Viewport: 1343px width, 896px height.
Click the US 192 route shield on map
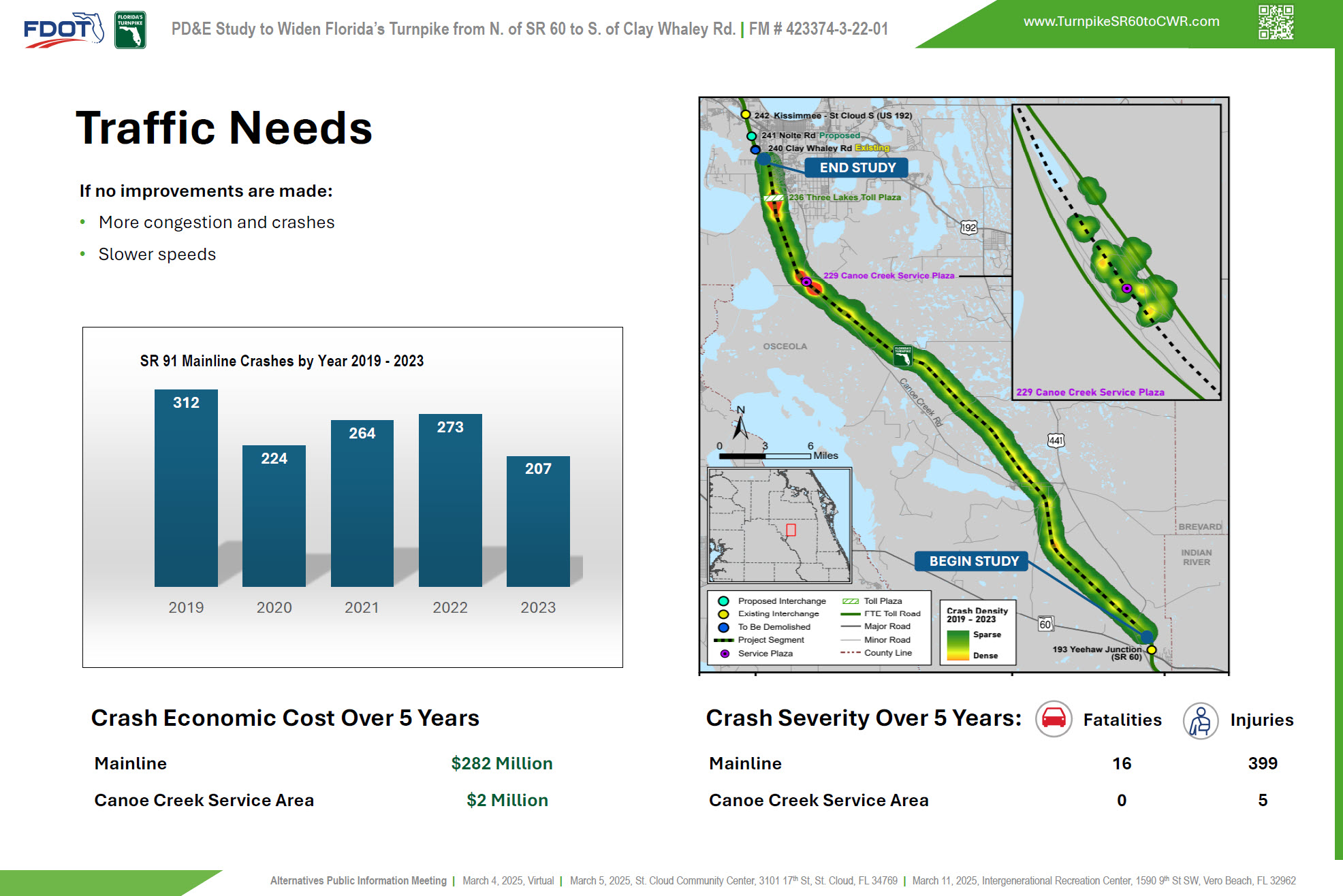click(x=968, y=227)
